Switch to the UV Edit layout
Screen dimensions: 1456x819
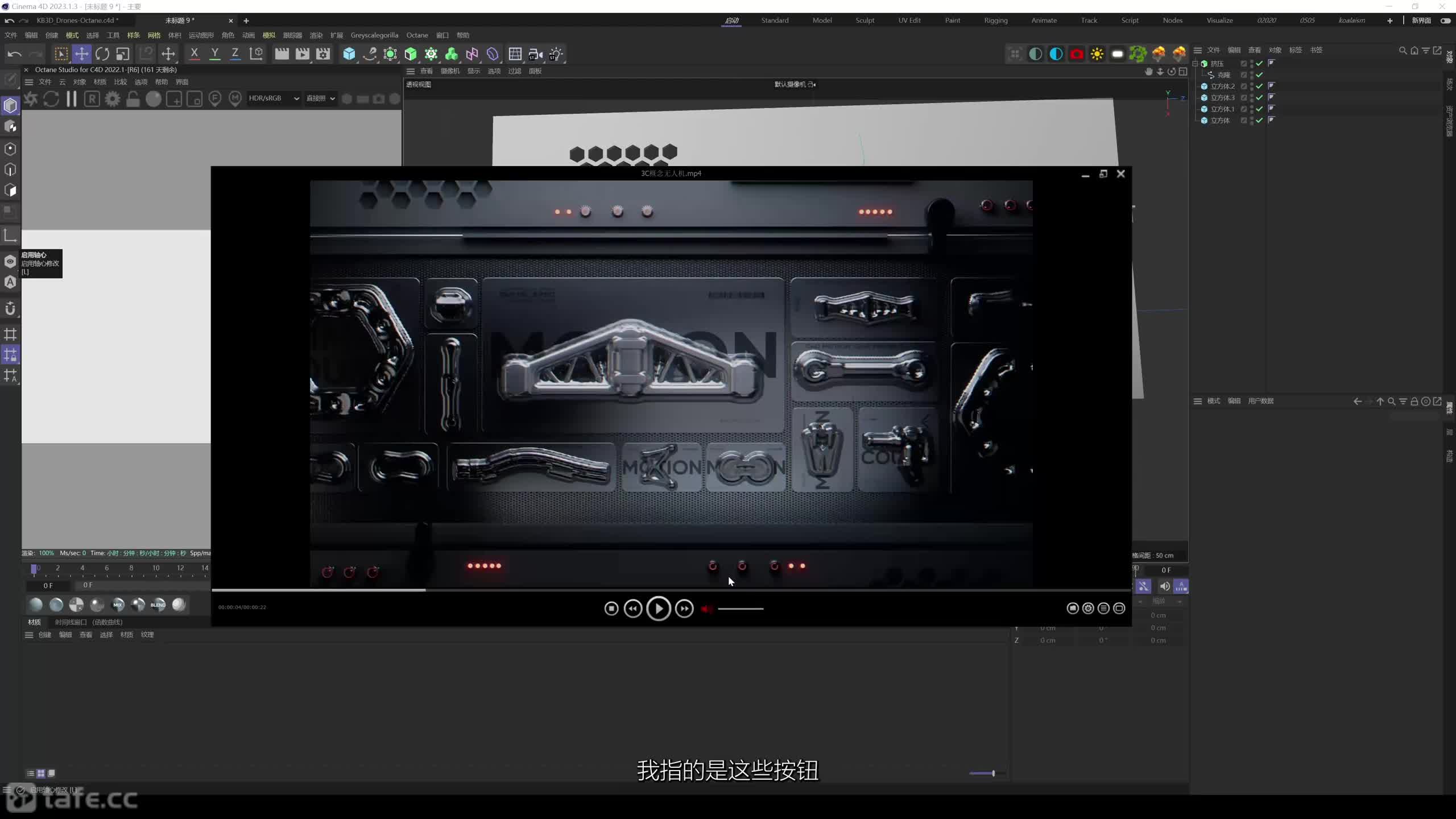tap(909, 20)
